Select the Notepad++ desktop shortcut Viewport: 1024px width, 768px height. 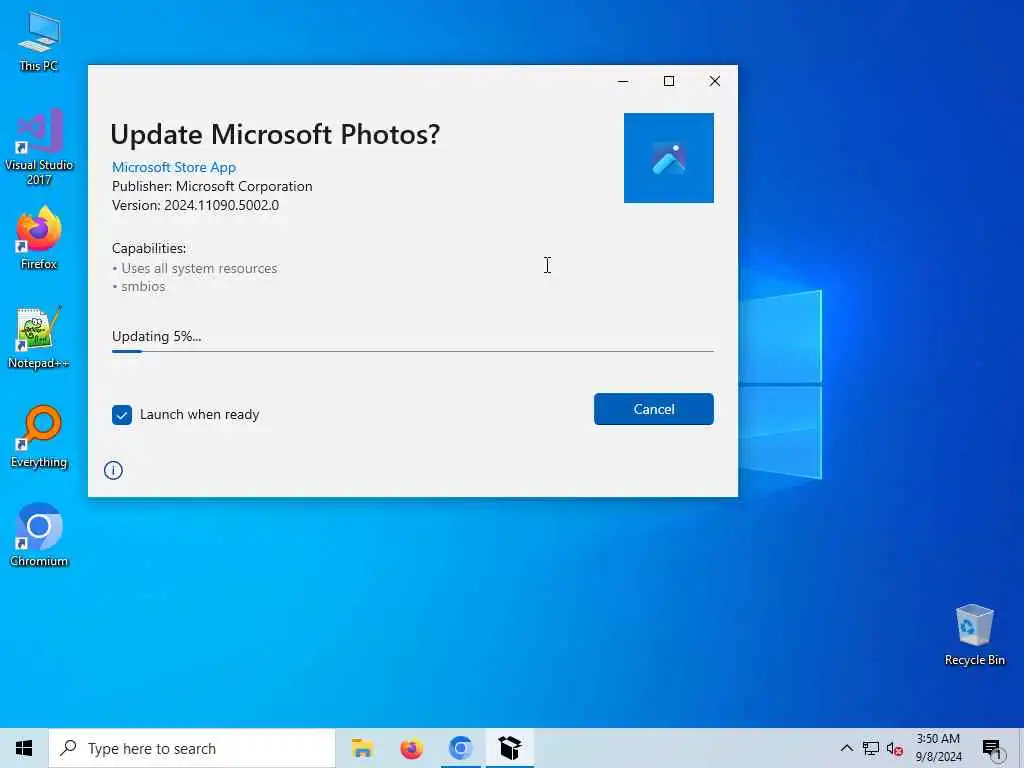pyautogui.click(x=39, y=338)
